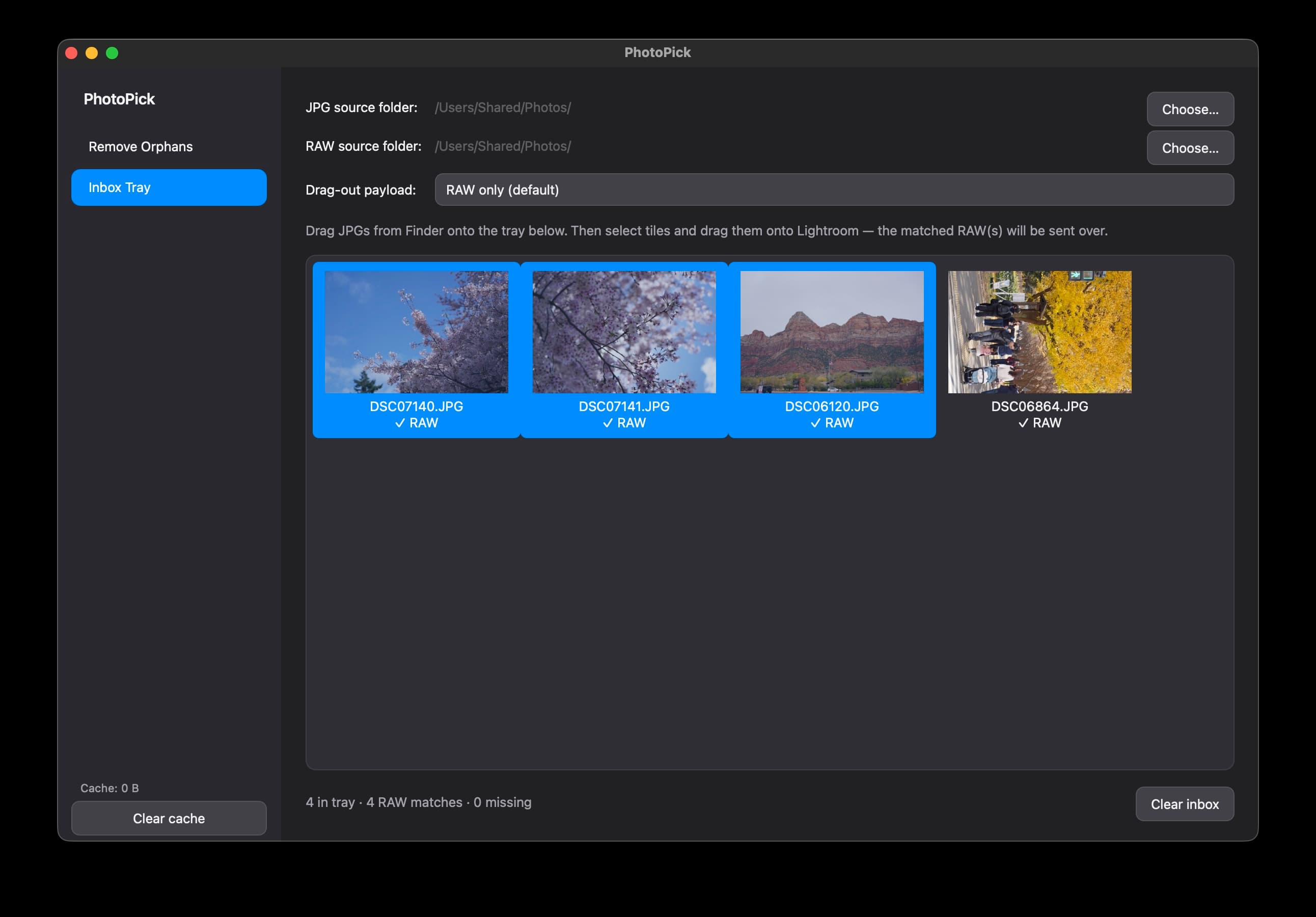Image resolution: width=1316 pixels, height=917 pixels.
Task: Switch to the Remove Orphans view
Action: [140, 146]
